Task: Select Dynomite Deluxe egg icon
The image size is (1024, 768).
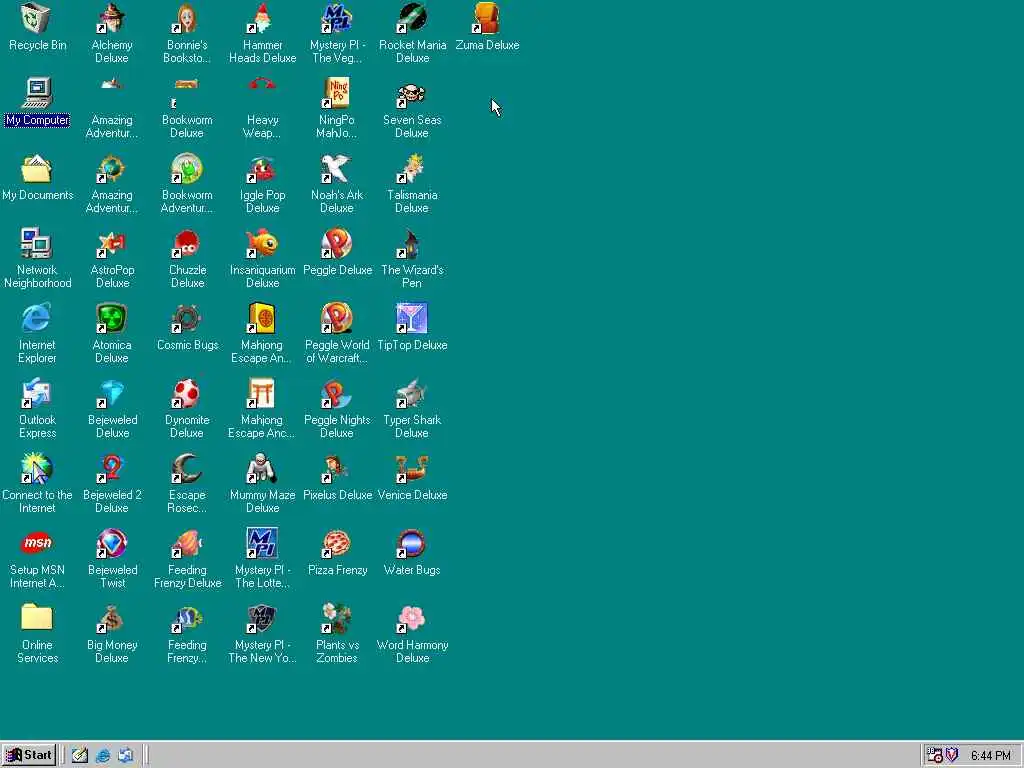Action: [187, 394]
